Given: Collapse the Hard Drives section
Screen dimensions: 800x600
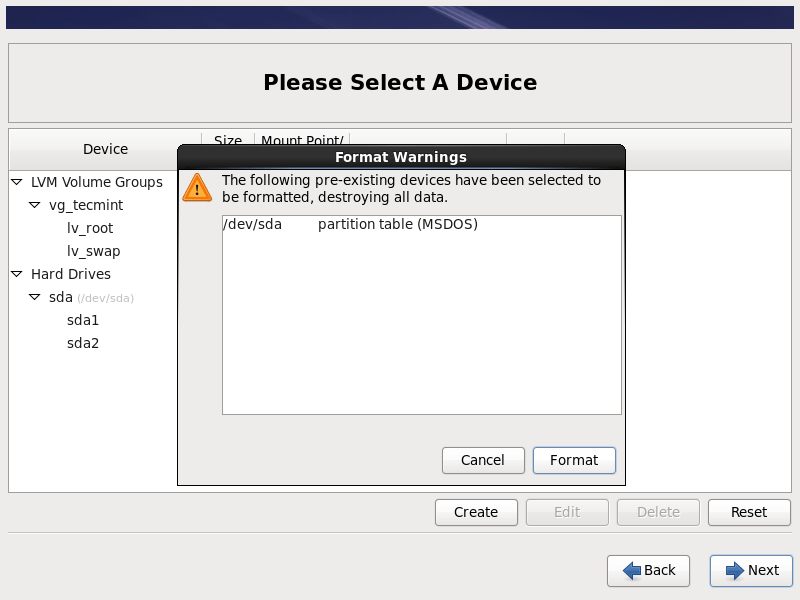Looking at the screenshot, I should (x=17, y=274).
